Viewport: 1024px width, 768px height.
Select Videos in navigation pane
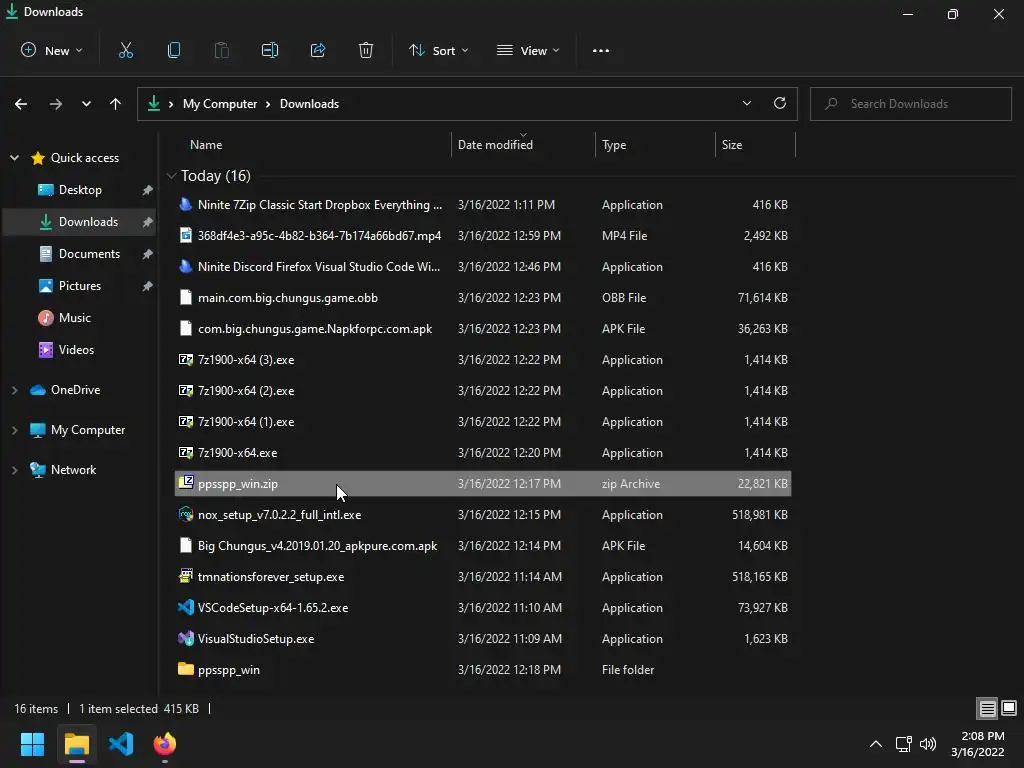[x=76, y=349]
